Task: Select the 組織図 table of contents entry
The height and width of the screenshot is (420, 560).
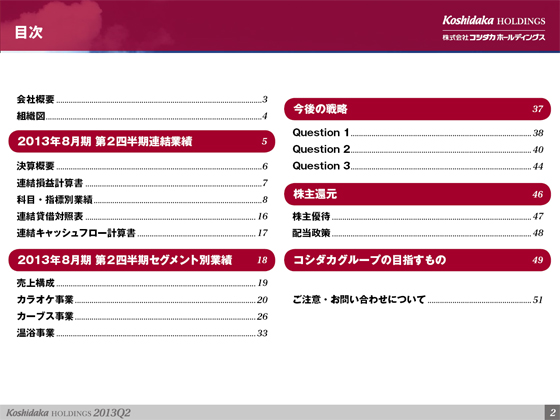Action: pos(142,116)
